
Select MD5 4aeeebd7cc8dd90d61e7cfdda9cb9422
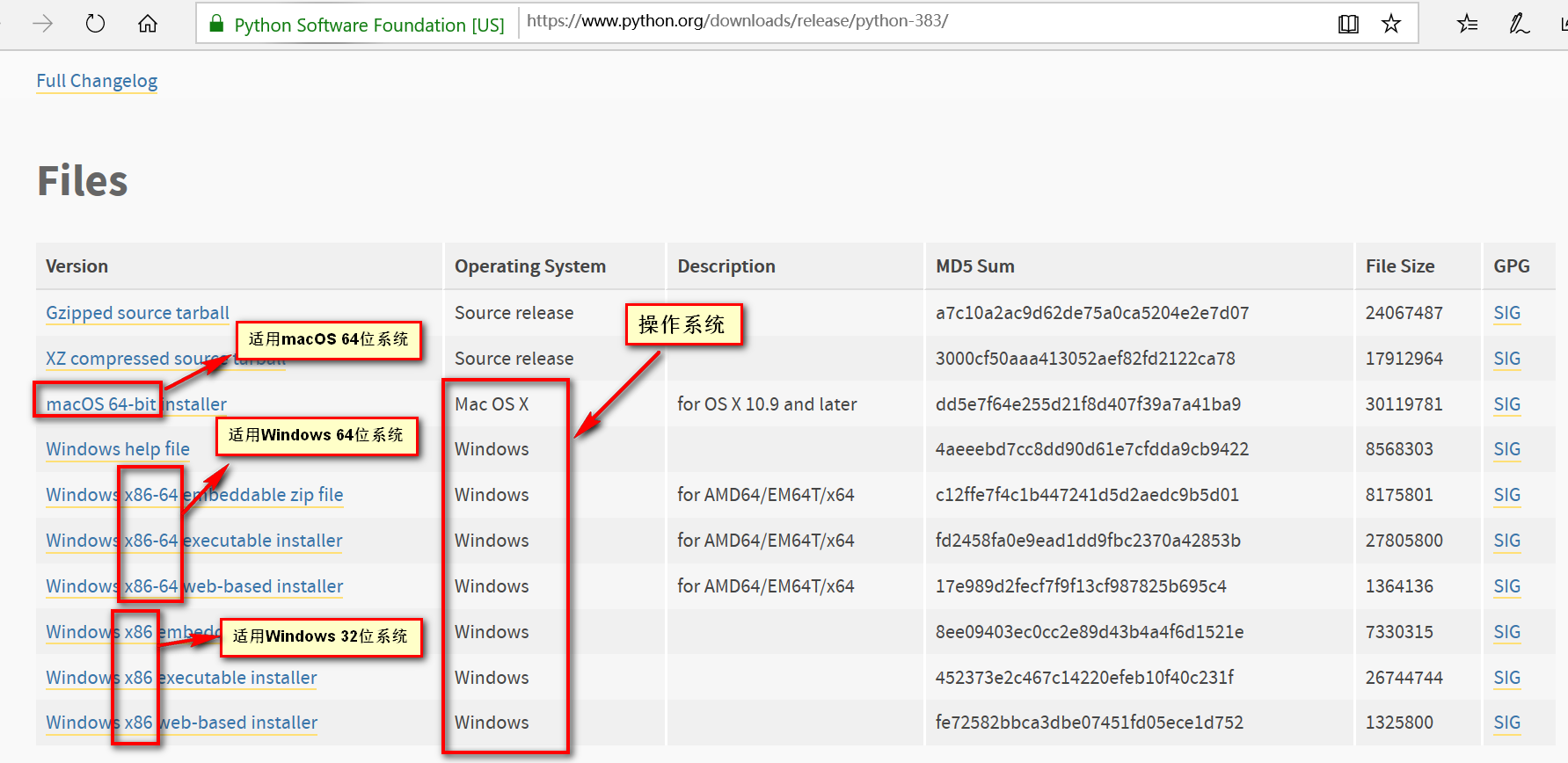[1092, 449]
